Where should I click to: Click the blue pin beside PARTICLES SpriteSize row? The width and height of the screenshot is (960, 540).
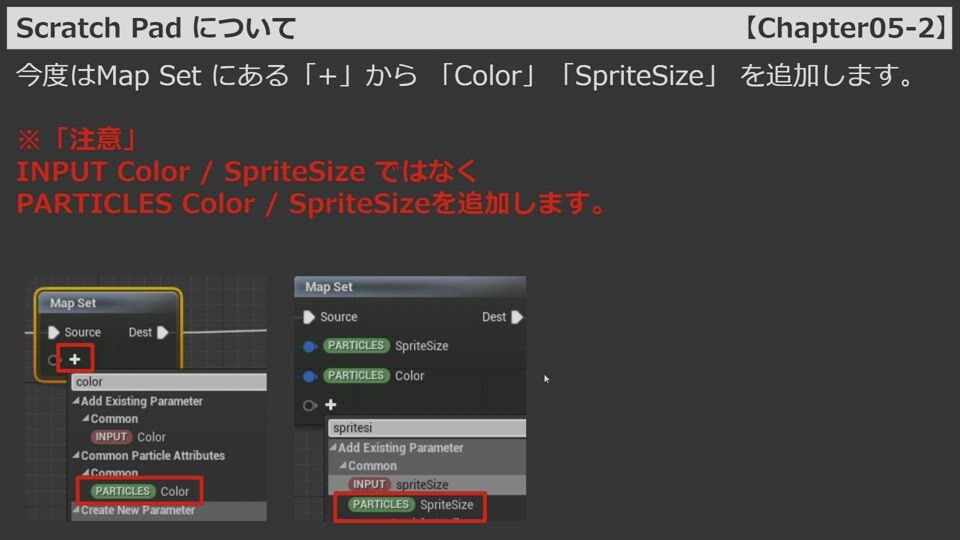[x=310, y=347]
